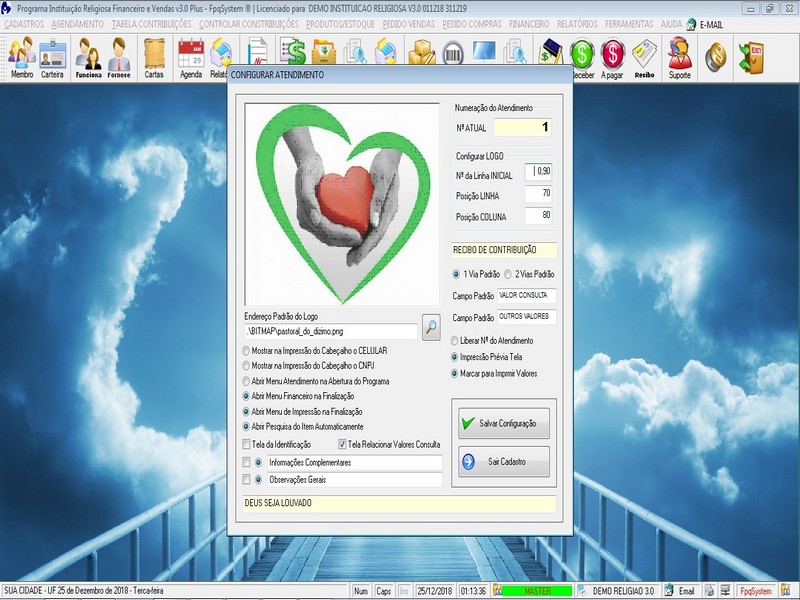
Task: Click the Nº ATUAL numbering field
Action: 522,127
